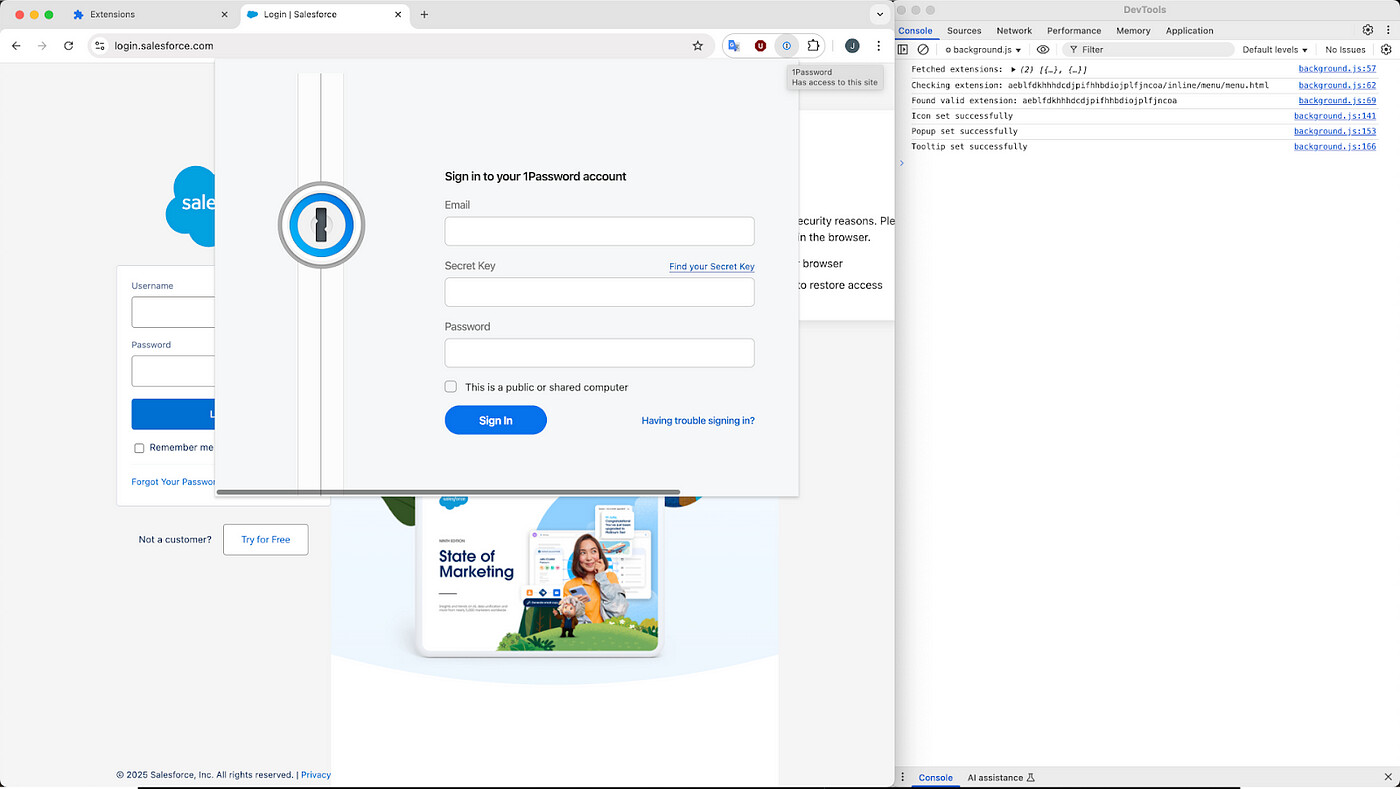Open console settings gear beside No Issues
Image resolution: width=1400 pixels, height=789 pixels.
click(x=1386, y=49)
